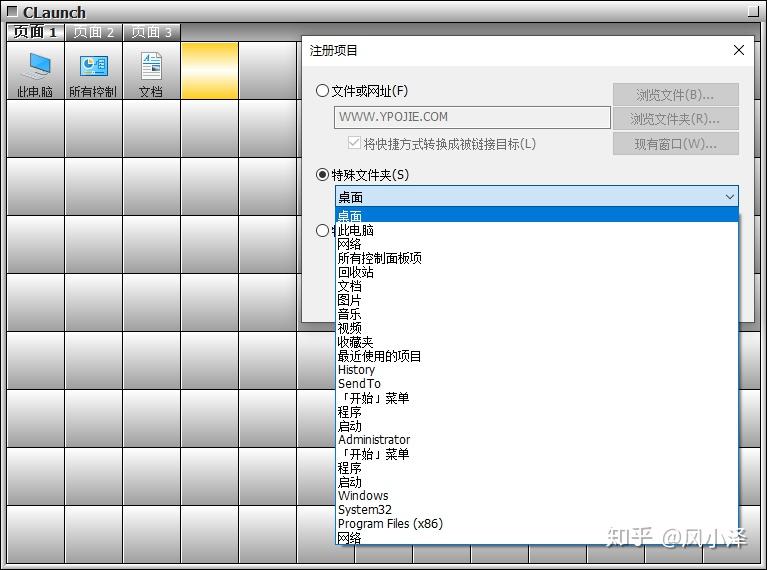The height and width of the screenshot is (570, 767).
Task: Choose Administrator from the dropdown list
Action: (537, 440)
